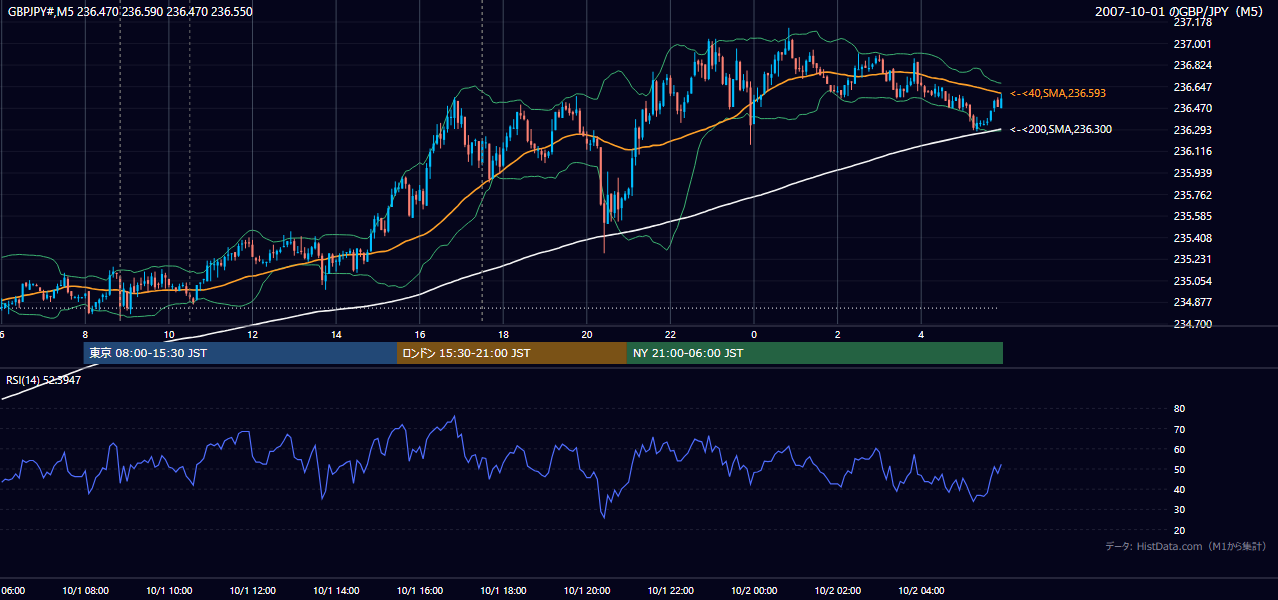Click price axis value 236.116
This screenshot has height=600, width=1278.
click(1192, 151)
